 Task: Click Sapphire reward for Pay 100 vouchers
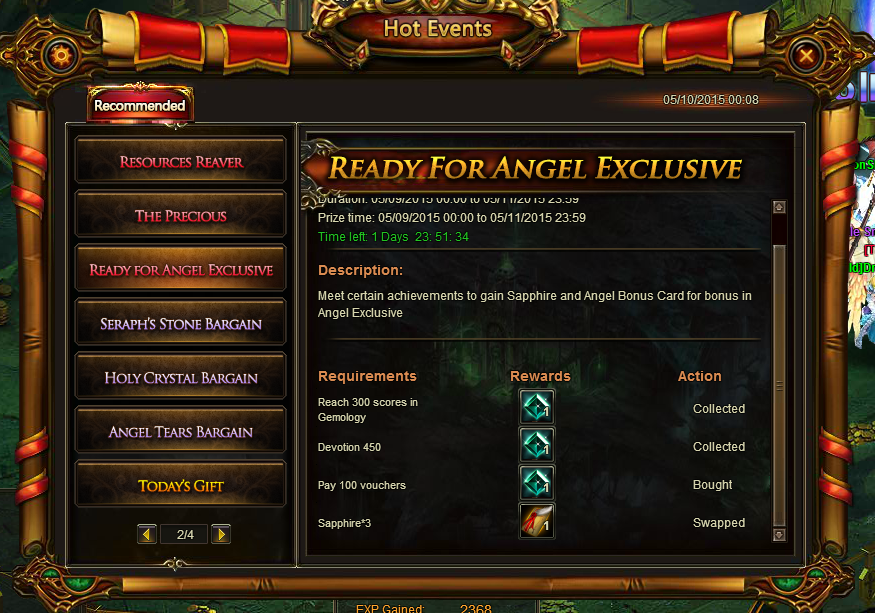[x=537, y=482]
